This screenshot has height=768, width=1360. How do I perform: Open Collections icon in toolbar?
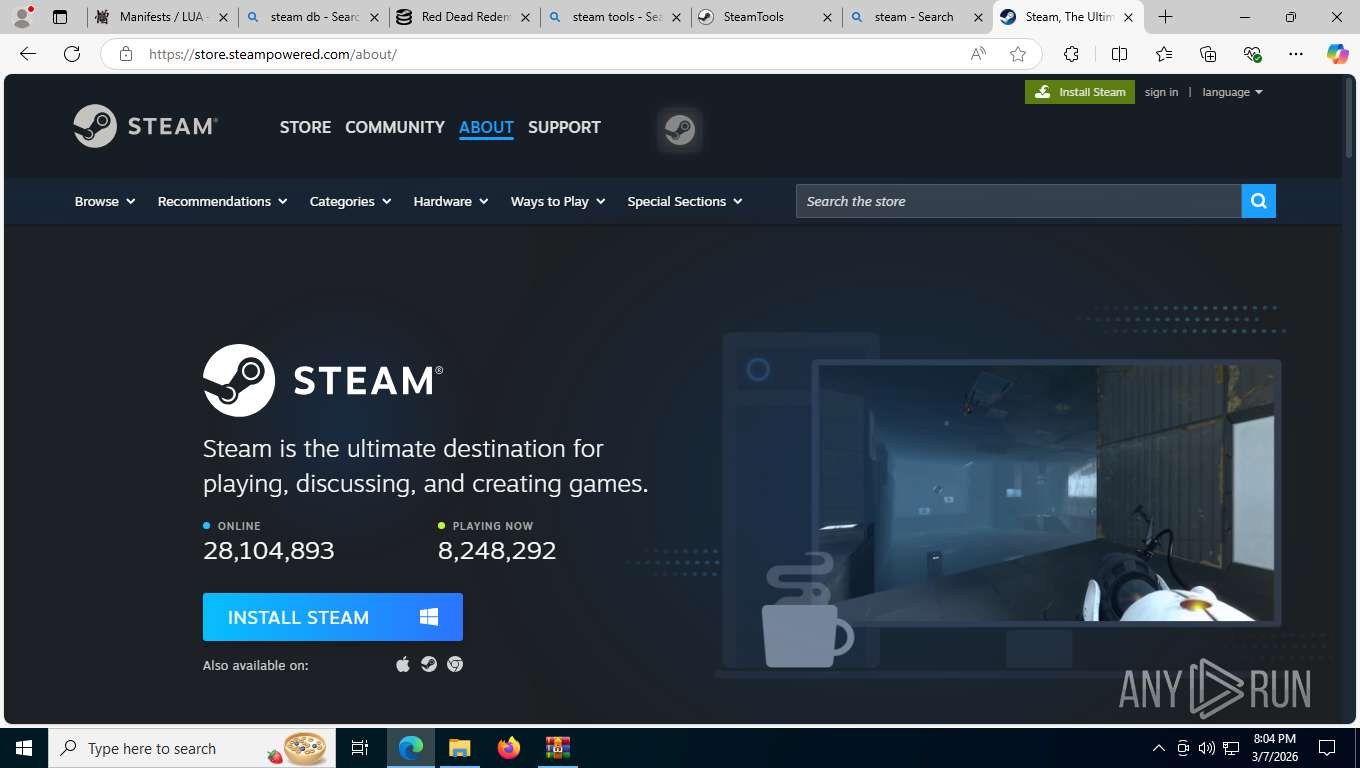(1208, 54)
